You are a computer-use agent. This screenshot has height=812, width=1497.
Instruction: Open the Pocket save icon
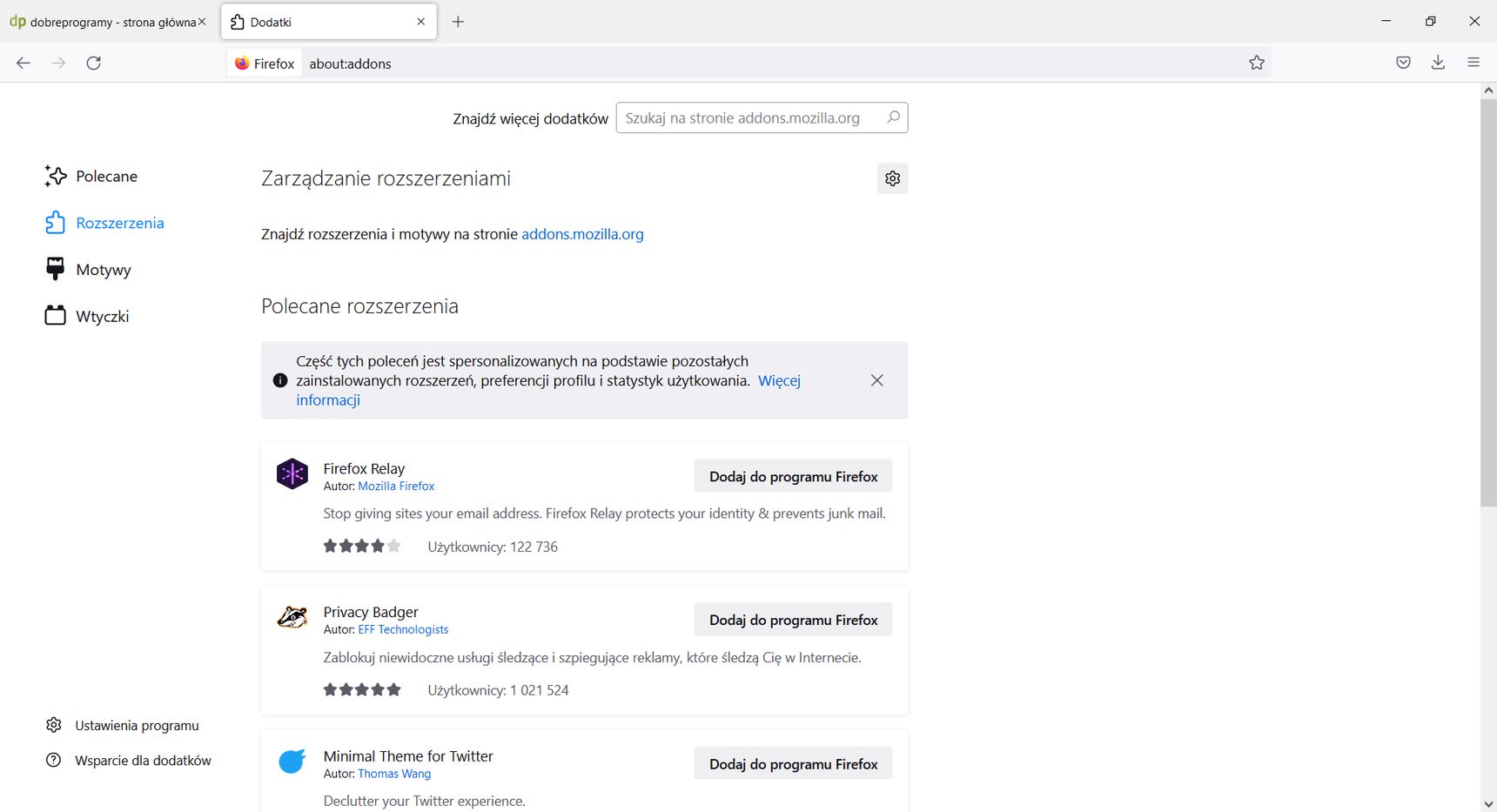(1403, 63)
